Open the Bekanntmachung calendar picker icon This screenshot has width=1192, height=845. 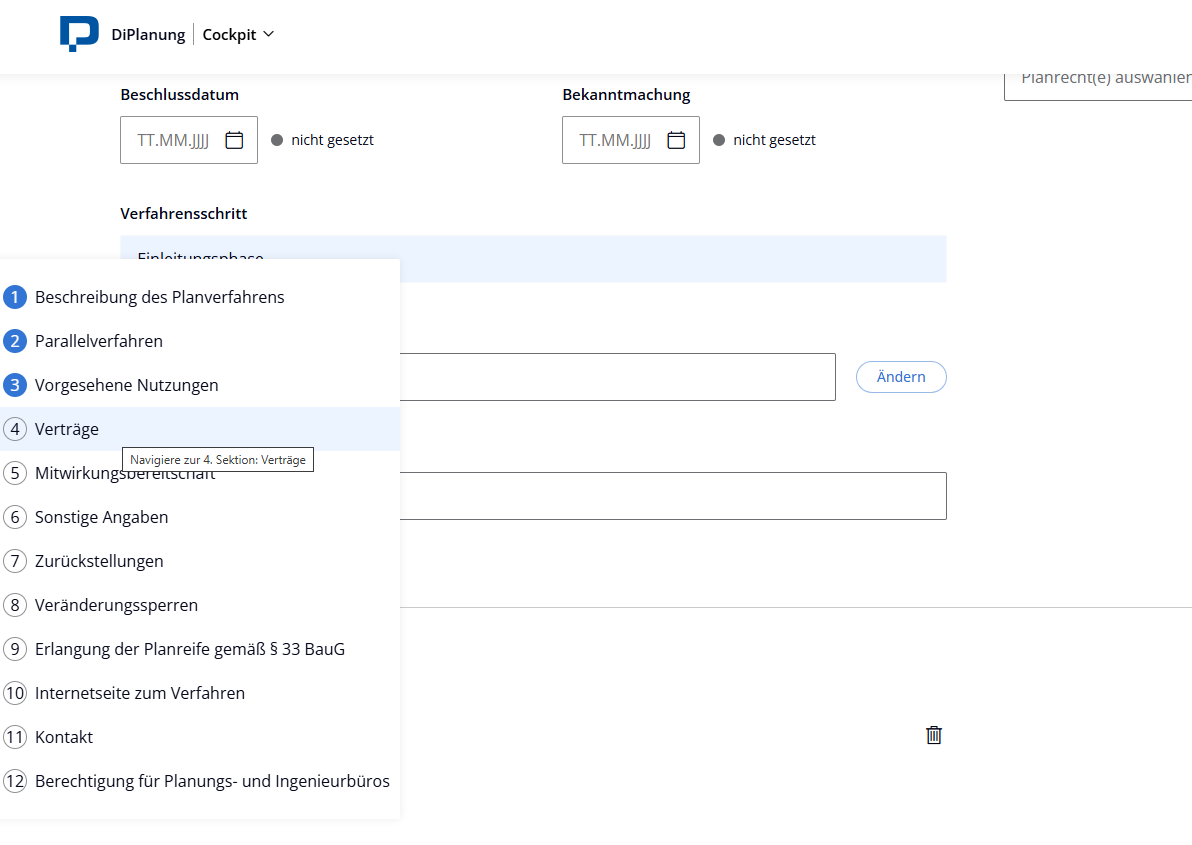(676, 140)
